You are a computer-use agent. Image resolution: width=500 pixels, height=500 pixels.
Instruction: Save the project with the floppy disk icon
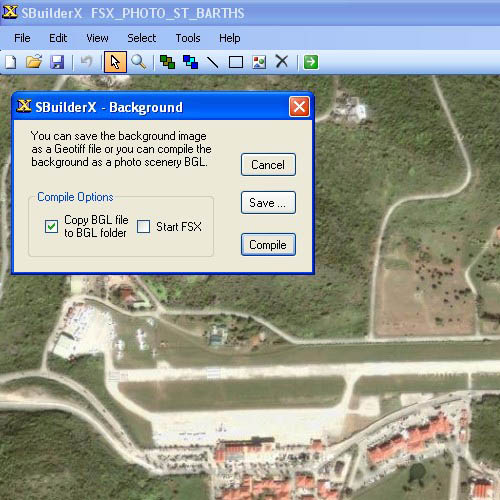tap(57, 62)
